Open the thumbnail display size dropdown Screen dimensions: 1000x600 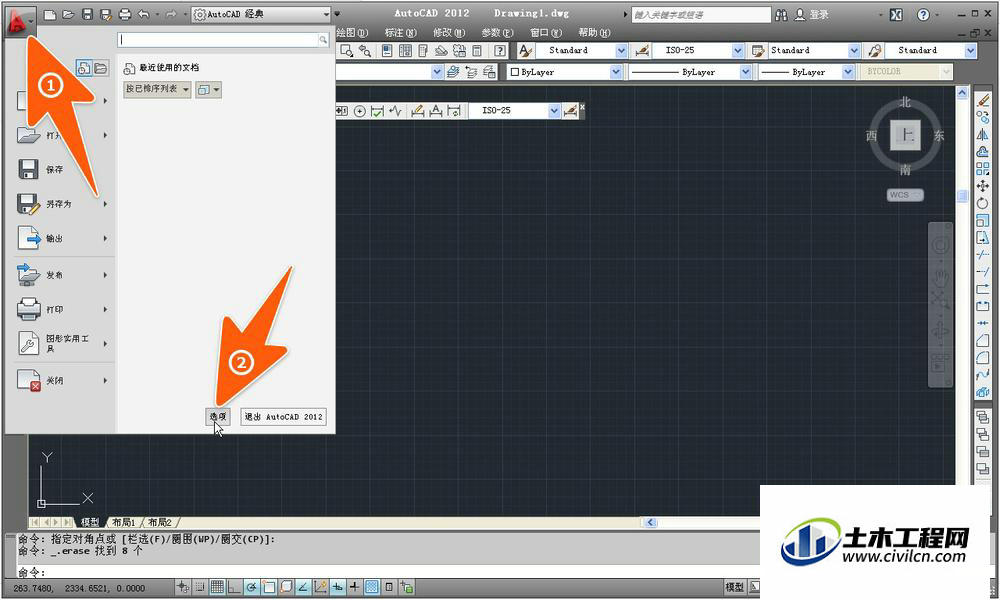pos(209,90)
